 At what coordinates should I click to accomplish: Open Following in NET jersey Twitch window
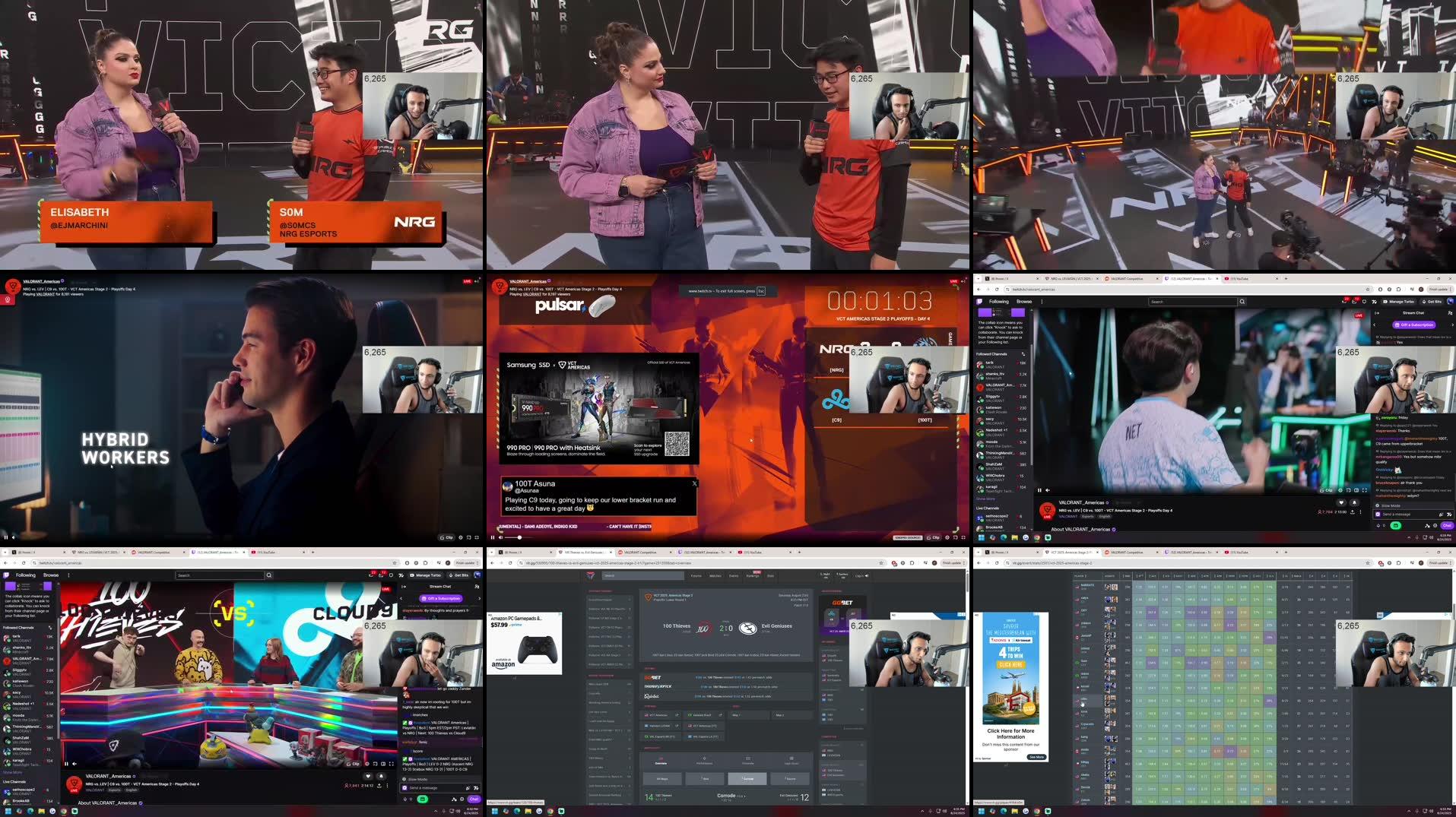point(999,302)
